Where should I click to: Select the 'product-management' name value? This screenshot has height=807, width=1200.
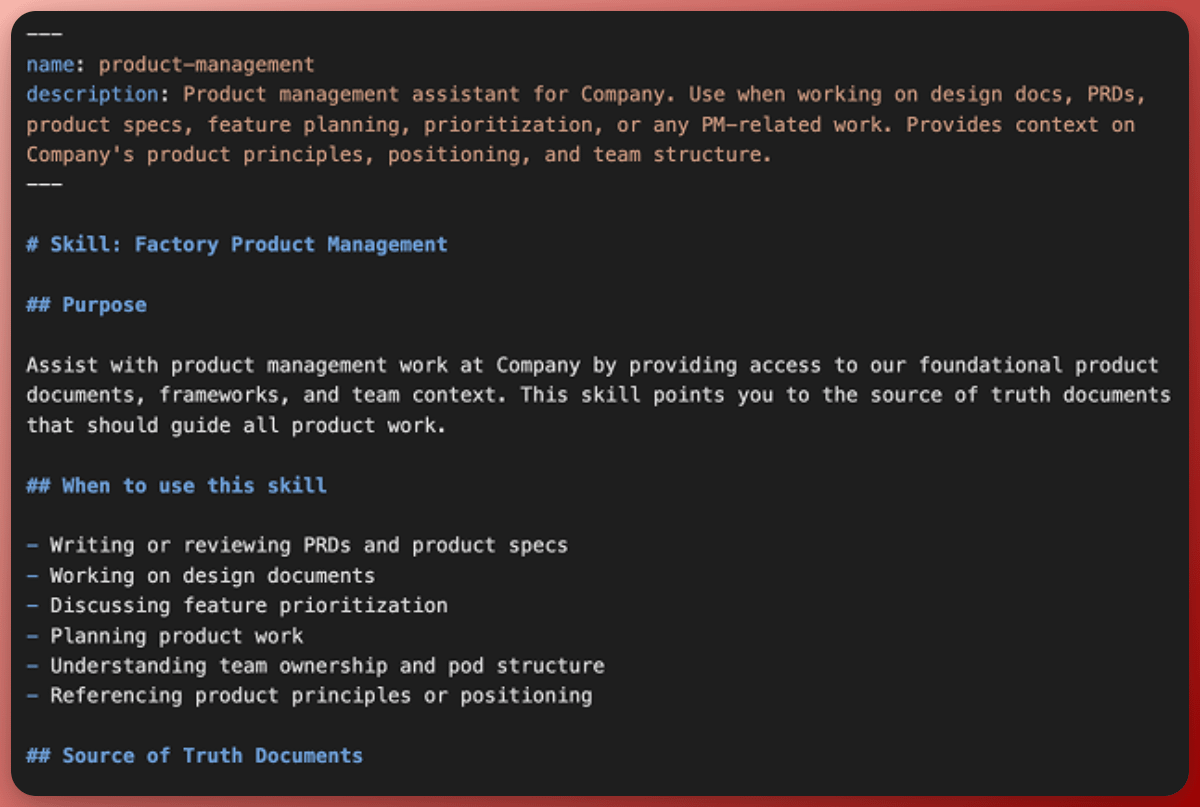click(x=206, y=65)
